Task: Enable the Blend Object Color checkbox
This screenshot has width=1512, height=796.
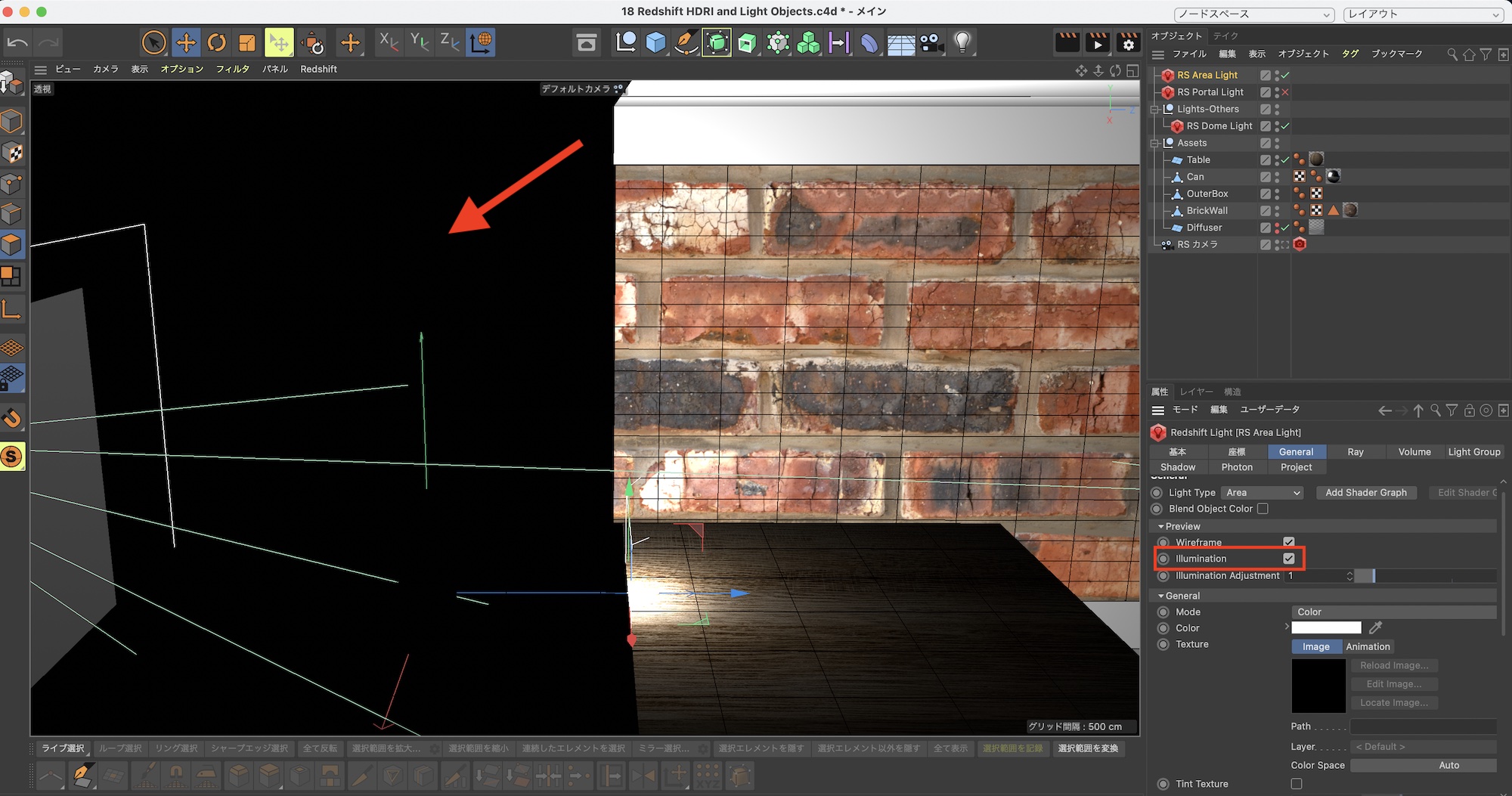Action: pos(1263,509)
